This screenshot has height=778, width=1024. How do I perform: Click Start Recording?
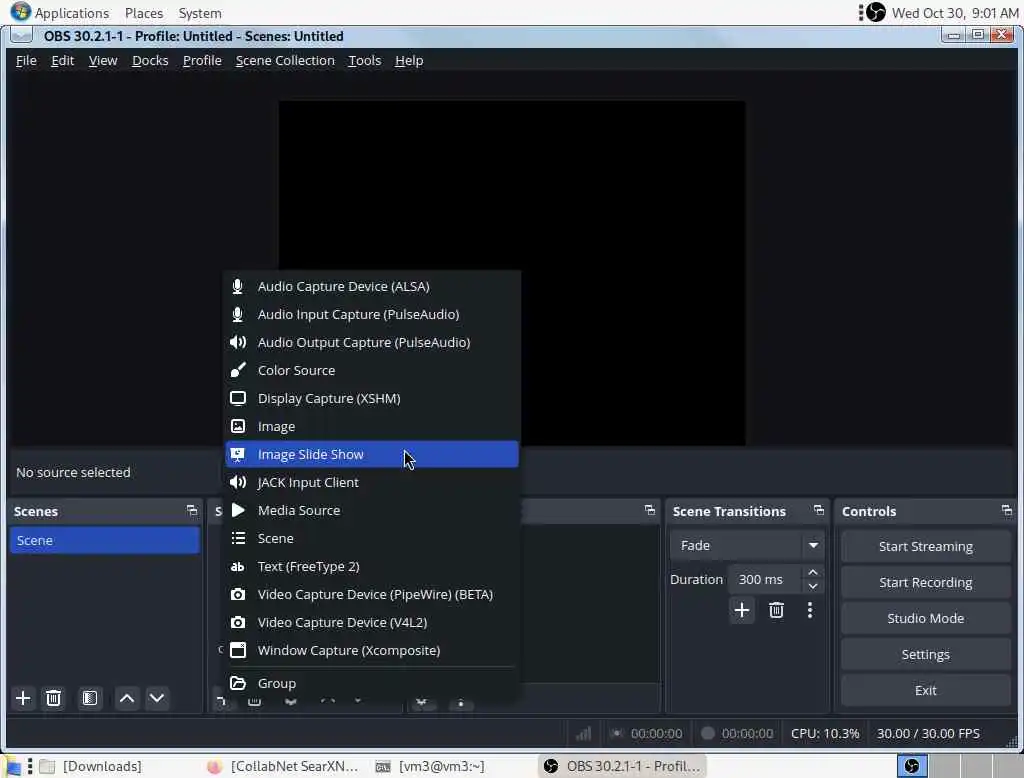925,583
